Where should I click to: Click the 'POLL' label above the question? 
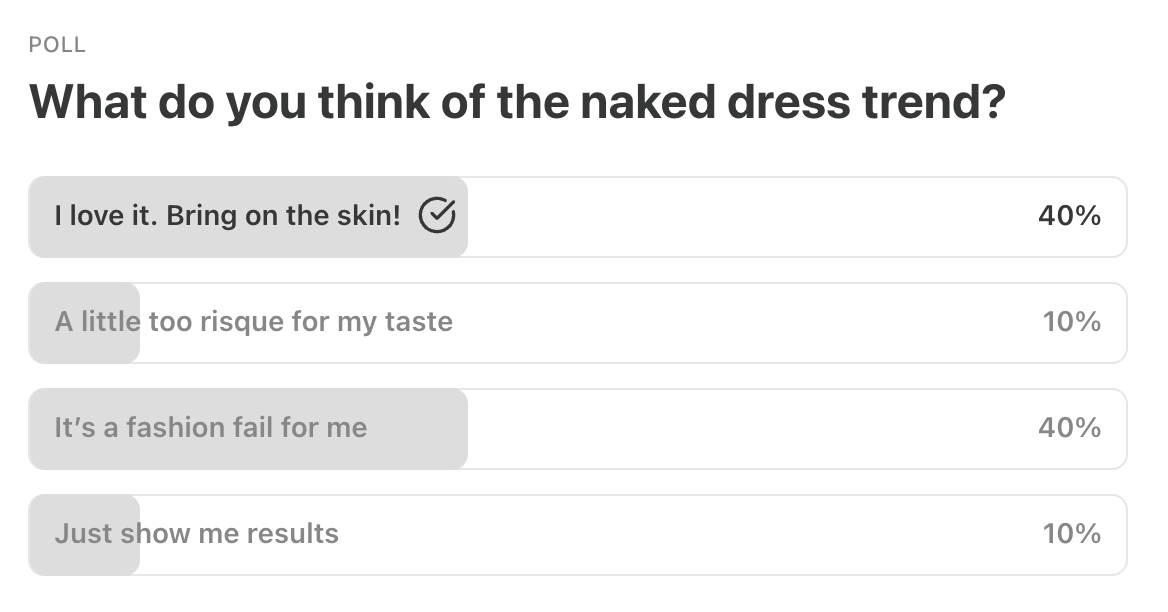[57, 45]
